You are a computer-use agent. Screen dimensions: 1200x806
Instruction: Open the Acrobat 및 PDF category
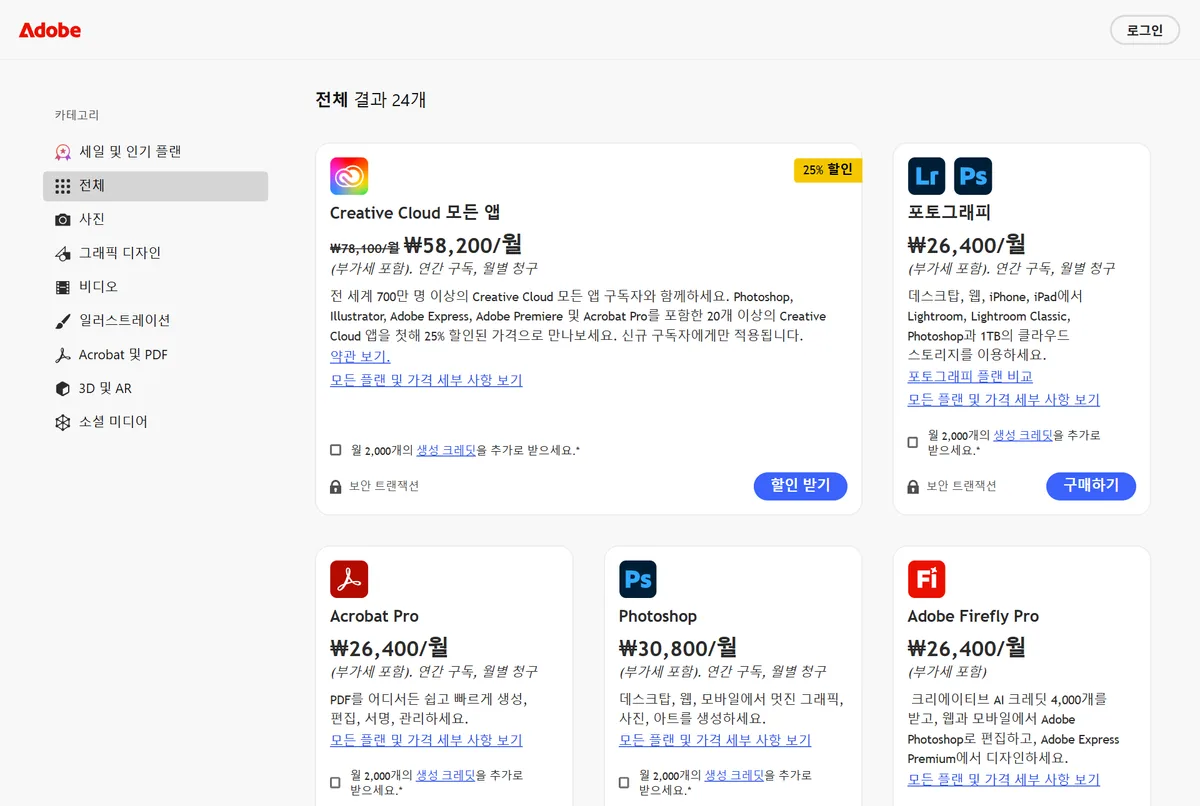(155, 355)
